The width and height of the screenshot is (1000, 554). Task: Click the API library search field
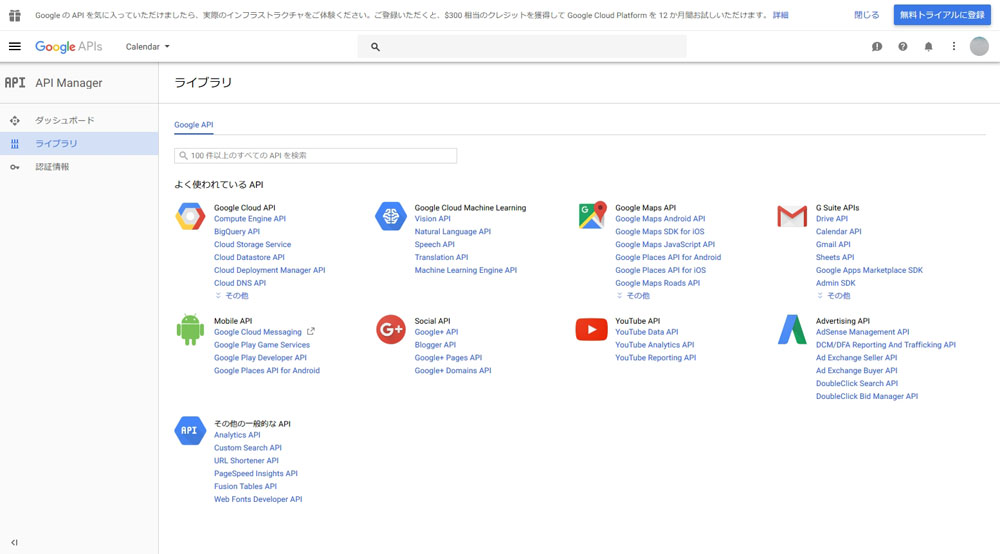tap(316, 156)
